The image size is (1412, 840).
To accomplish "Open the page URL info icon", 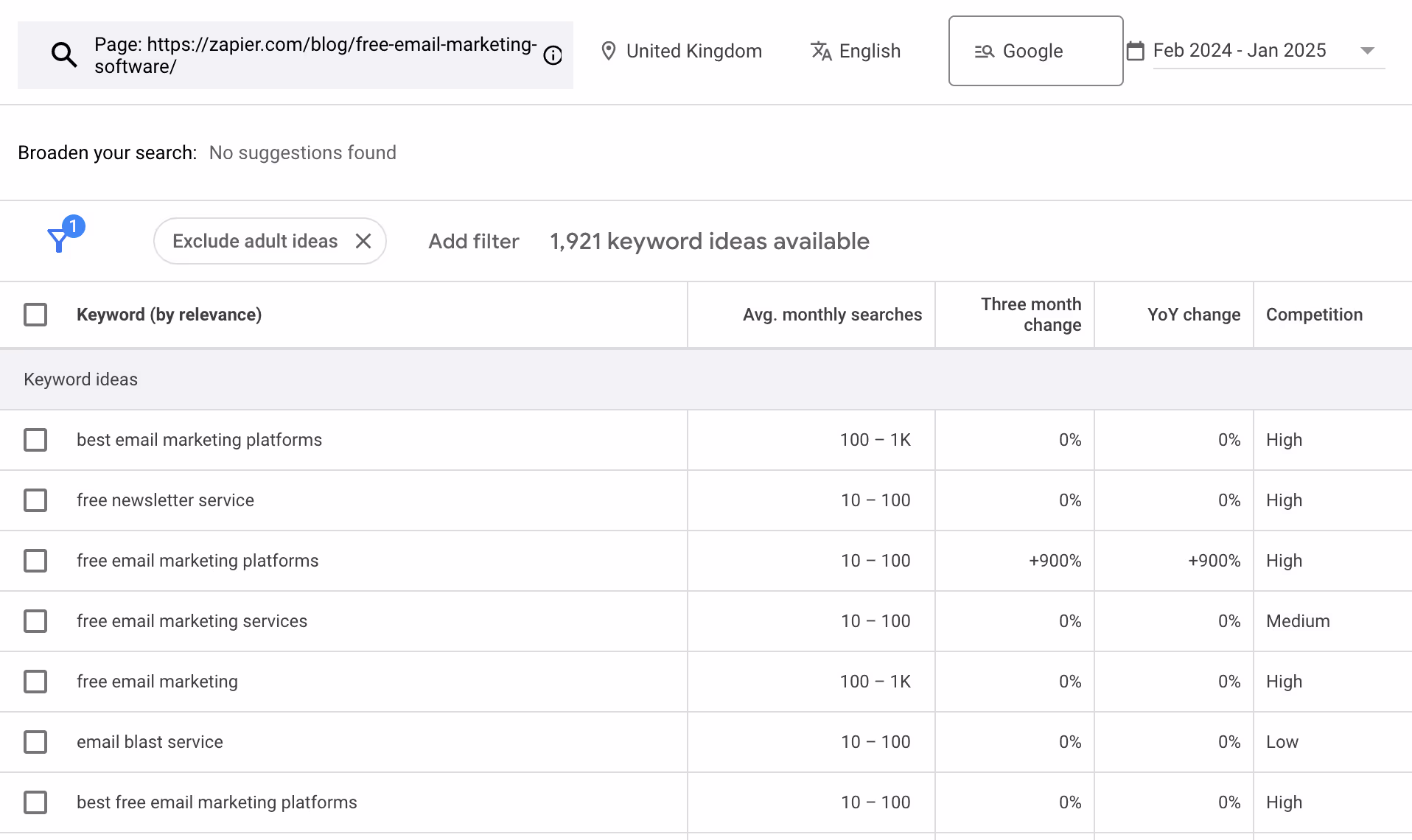I will [x=553, y=55].
